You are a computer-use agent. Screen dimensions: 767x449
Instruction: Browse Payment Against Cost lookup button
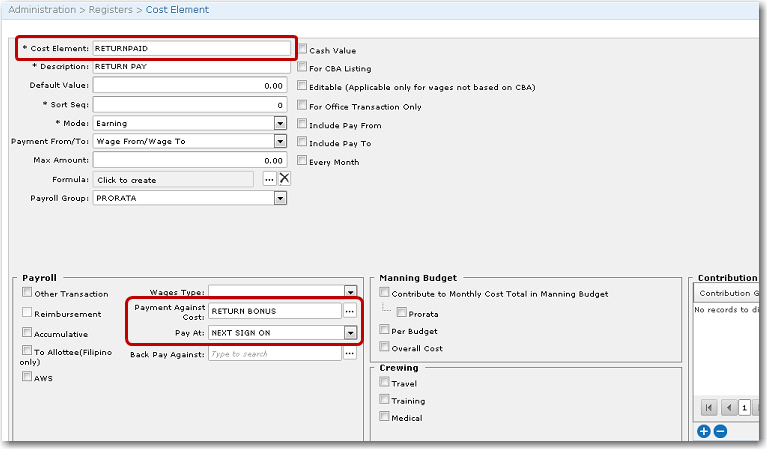[350, 311]
